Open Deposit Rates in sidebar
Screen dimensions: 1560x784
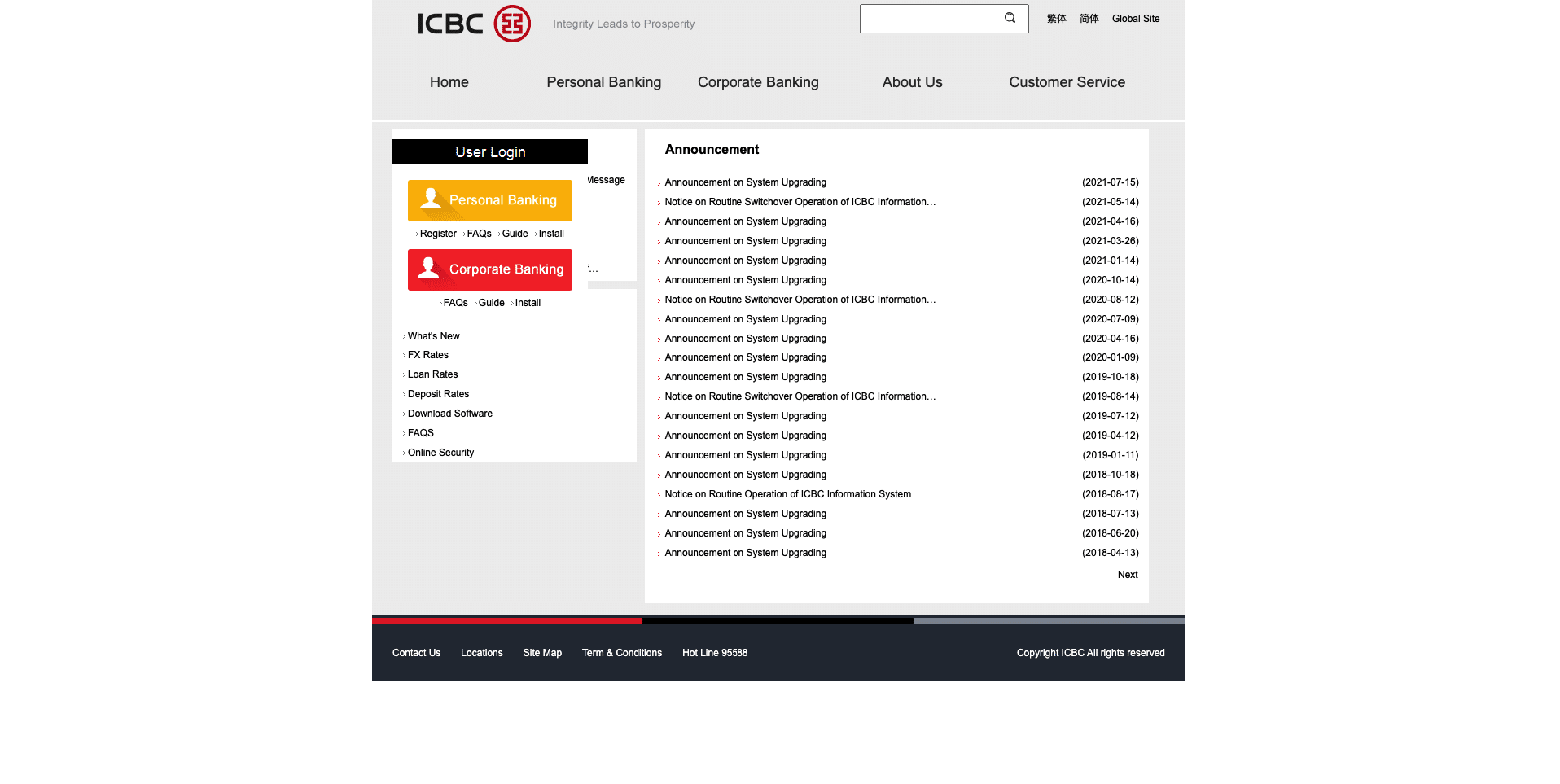coord(438,394)
